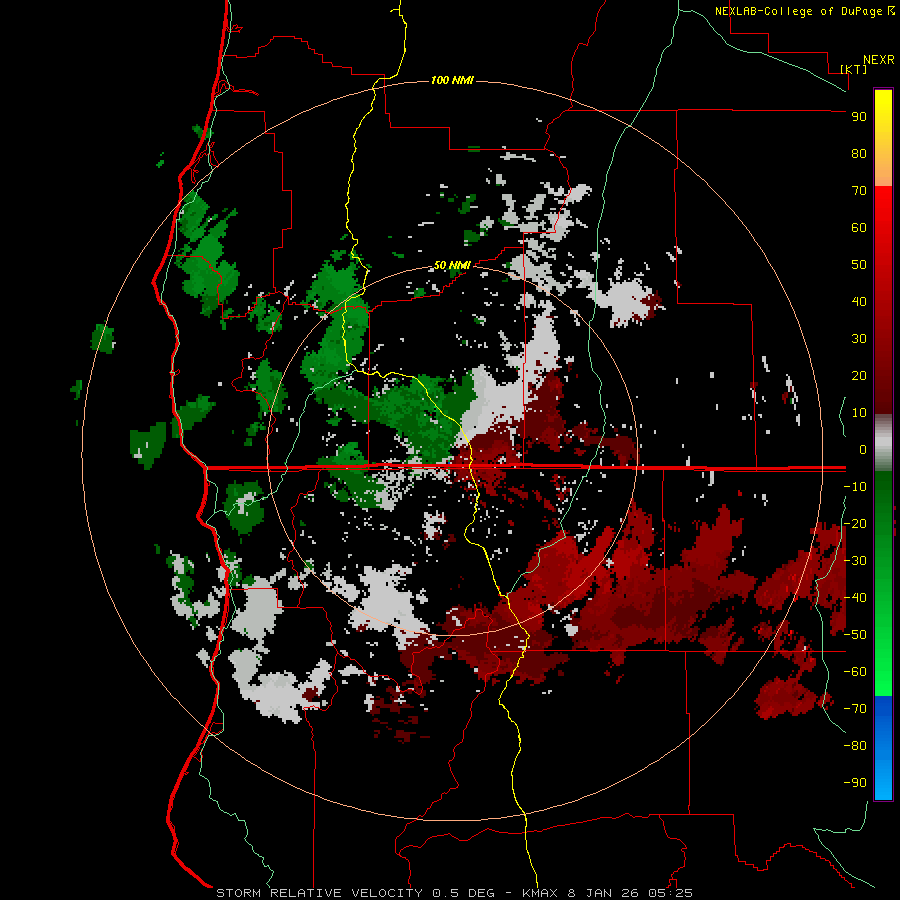900x900 pixels.
Task: Click the [KT] units label
Action: coord(854,69)
